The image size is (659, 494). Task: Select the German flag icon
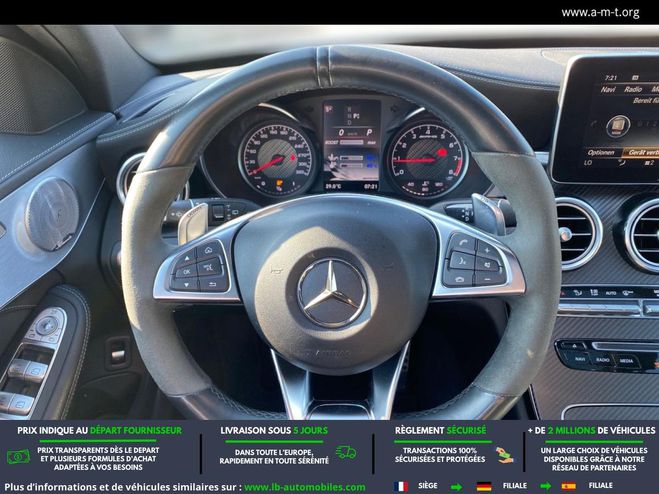pyautogui.click(x=484, y=486)
